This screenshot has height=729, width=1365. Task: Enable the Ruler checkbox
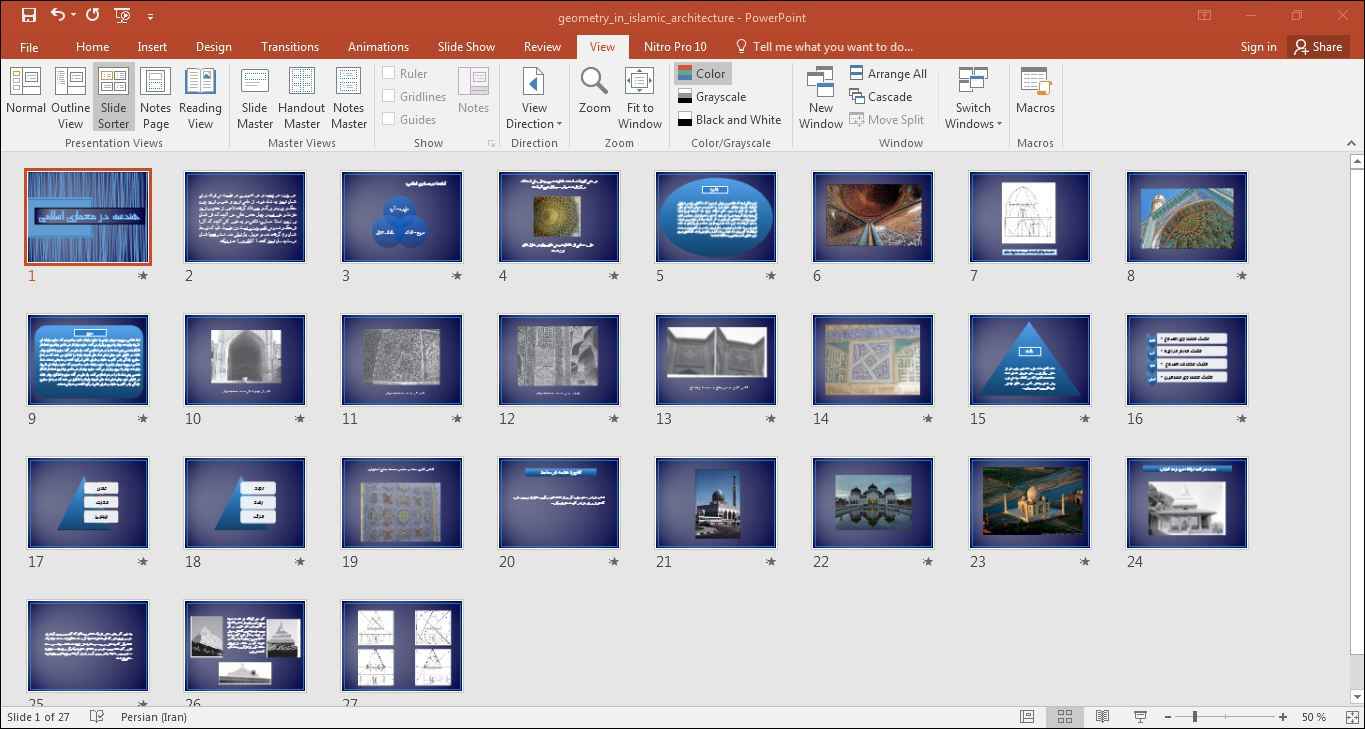[389, 73]
